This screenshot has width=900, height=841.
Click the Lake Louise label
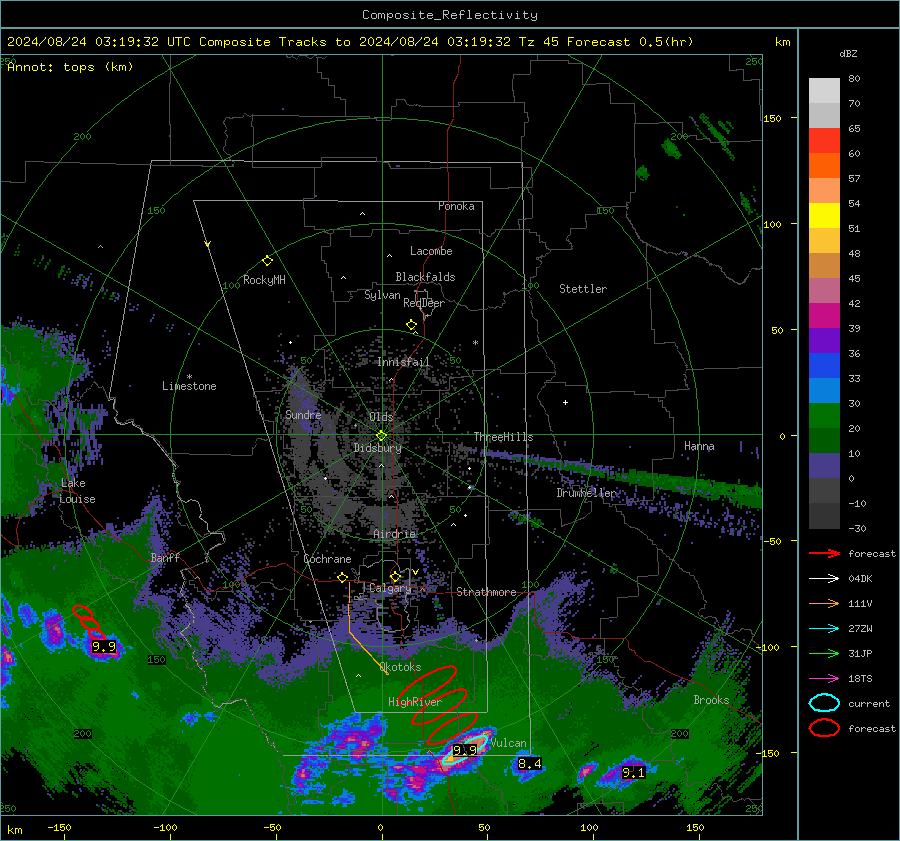(x=78, y=491)
